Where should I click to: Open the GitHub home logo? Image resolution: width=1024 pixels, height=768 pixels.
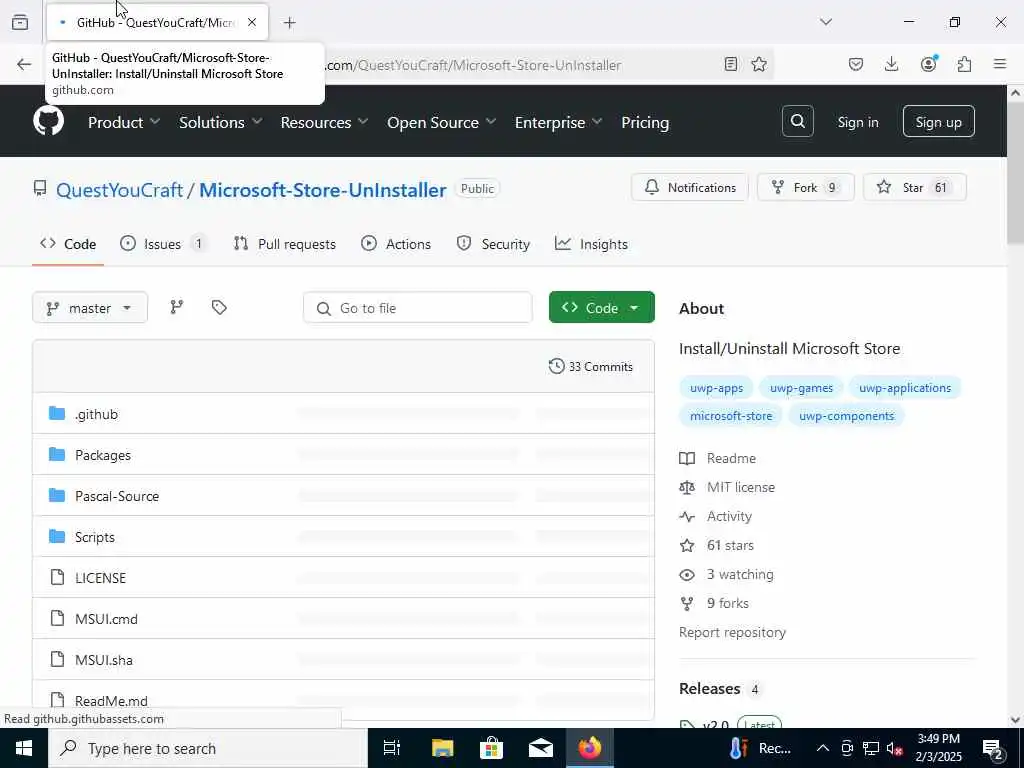point(48,121)
